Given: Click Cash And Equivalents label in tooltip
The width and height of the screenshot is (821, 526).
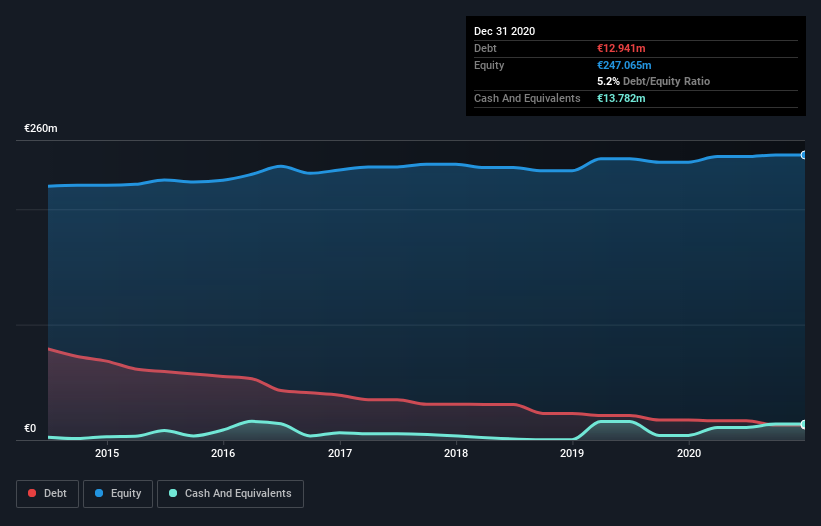Looking at the screenshot, I should [x=527, y=98].
